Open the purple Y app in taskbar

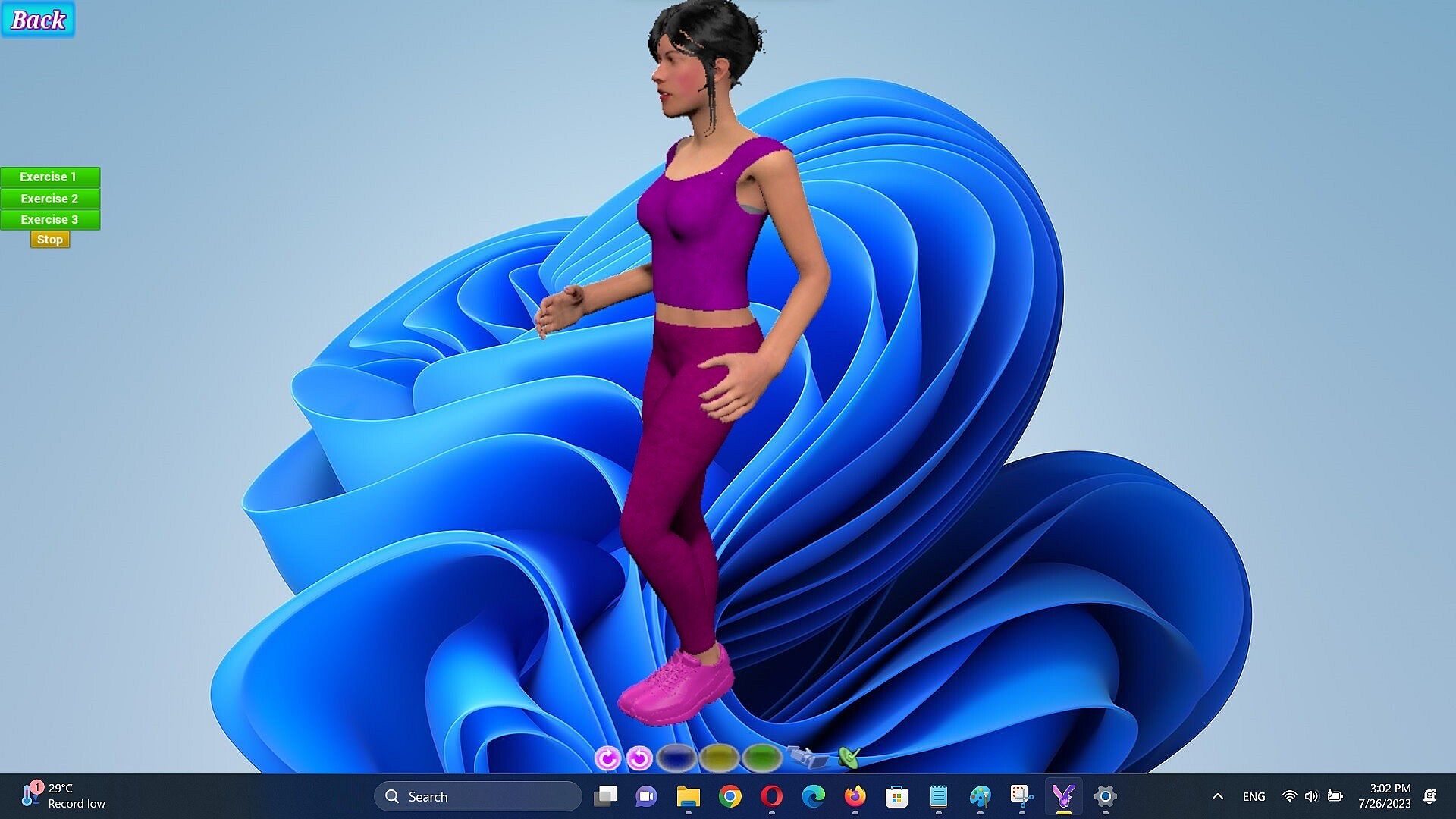click(1063, 796)
